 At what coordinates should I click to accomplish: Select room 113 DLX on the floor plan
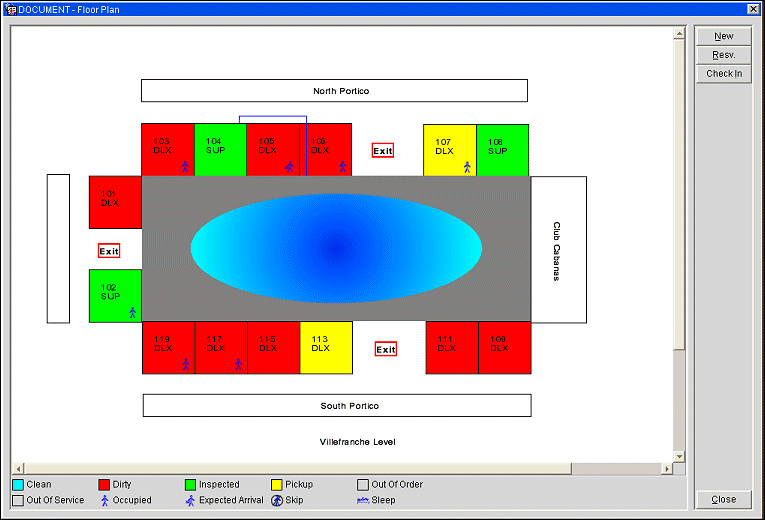(326, 347)
